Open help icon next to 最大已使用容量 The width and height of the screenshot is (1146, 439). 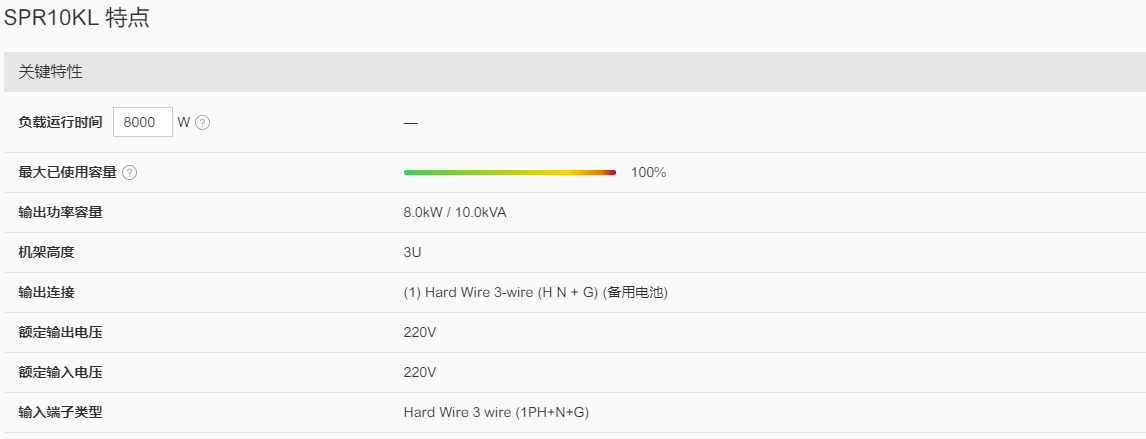tap(129, 173)
